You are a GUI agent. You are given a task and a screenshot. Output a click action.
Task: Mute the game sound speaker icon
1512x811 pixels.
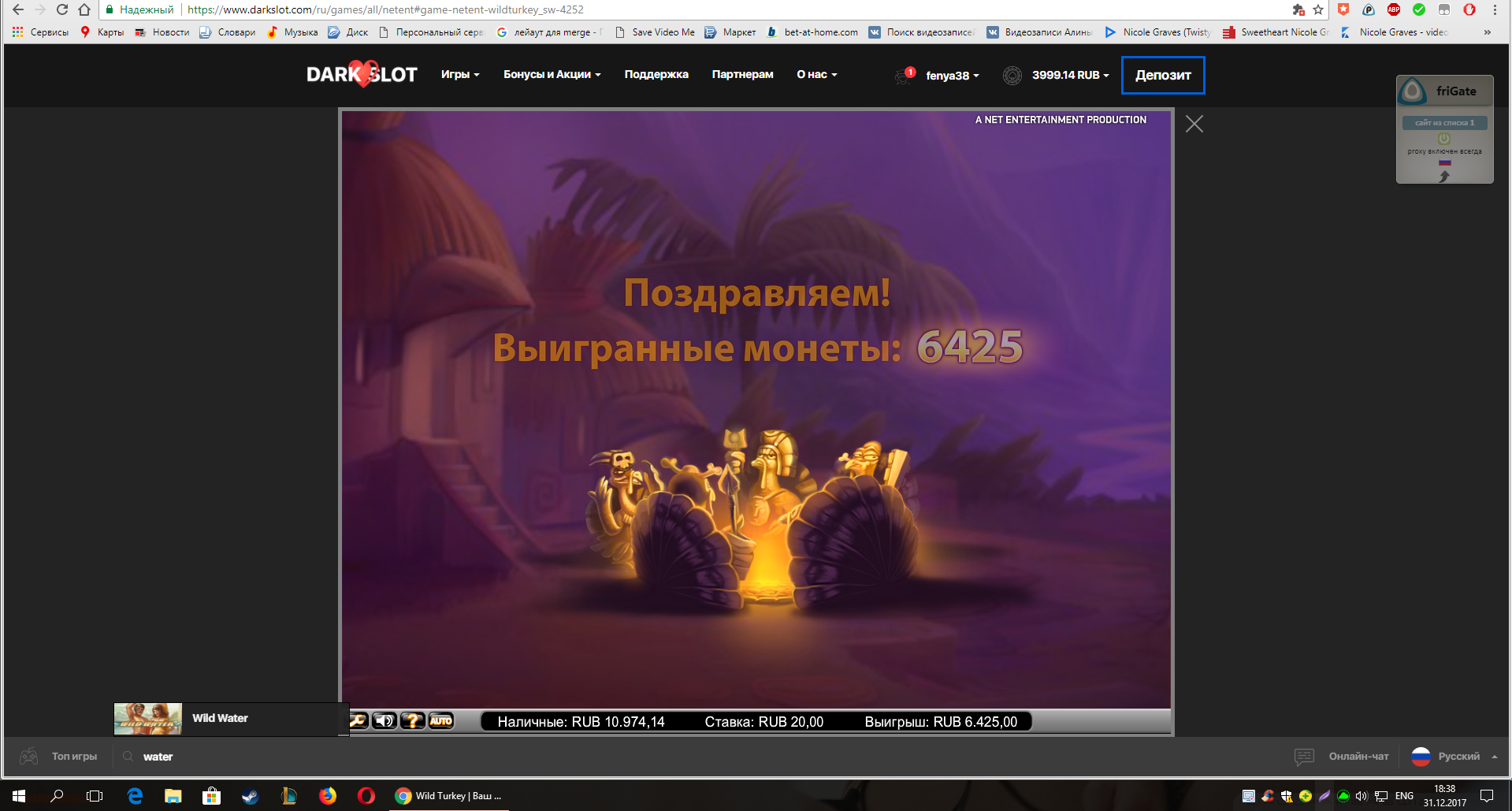point(385,720)
